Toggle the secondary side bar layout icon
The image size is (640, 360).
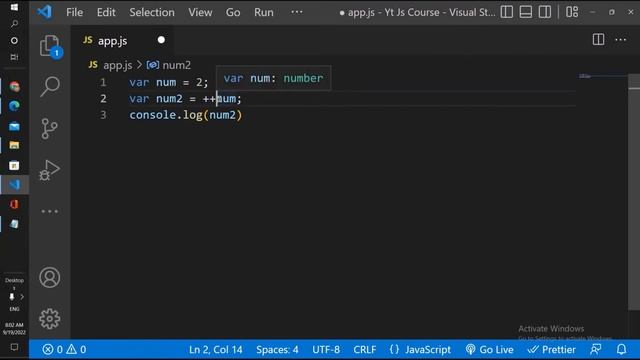tap(544, 12)
